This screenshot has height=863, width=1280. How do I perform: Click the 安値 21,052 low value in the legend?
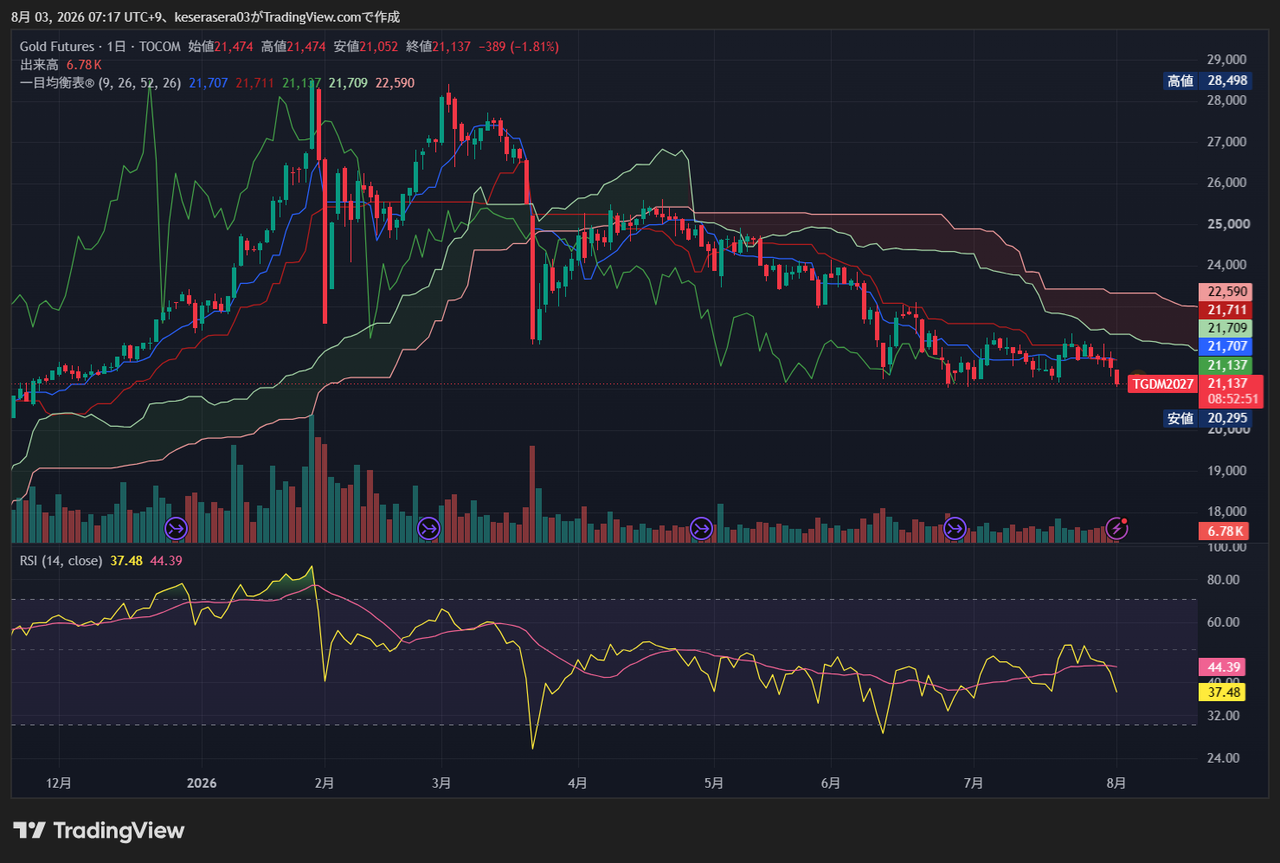tap(366, 47)
